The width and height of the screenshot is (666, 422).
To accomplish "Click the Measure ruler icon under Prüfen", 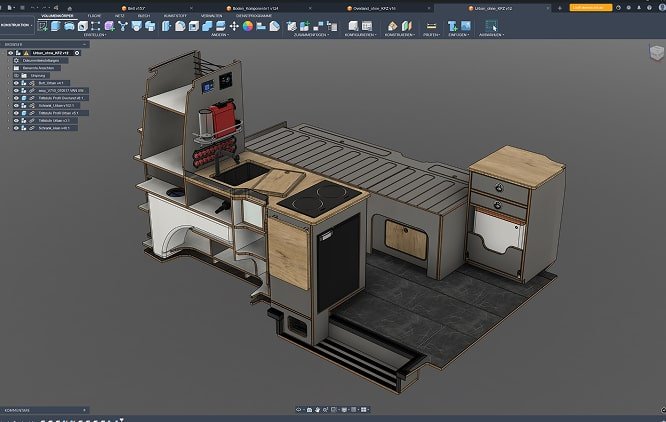I will coord(431,26).
